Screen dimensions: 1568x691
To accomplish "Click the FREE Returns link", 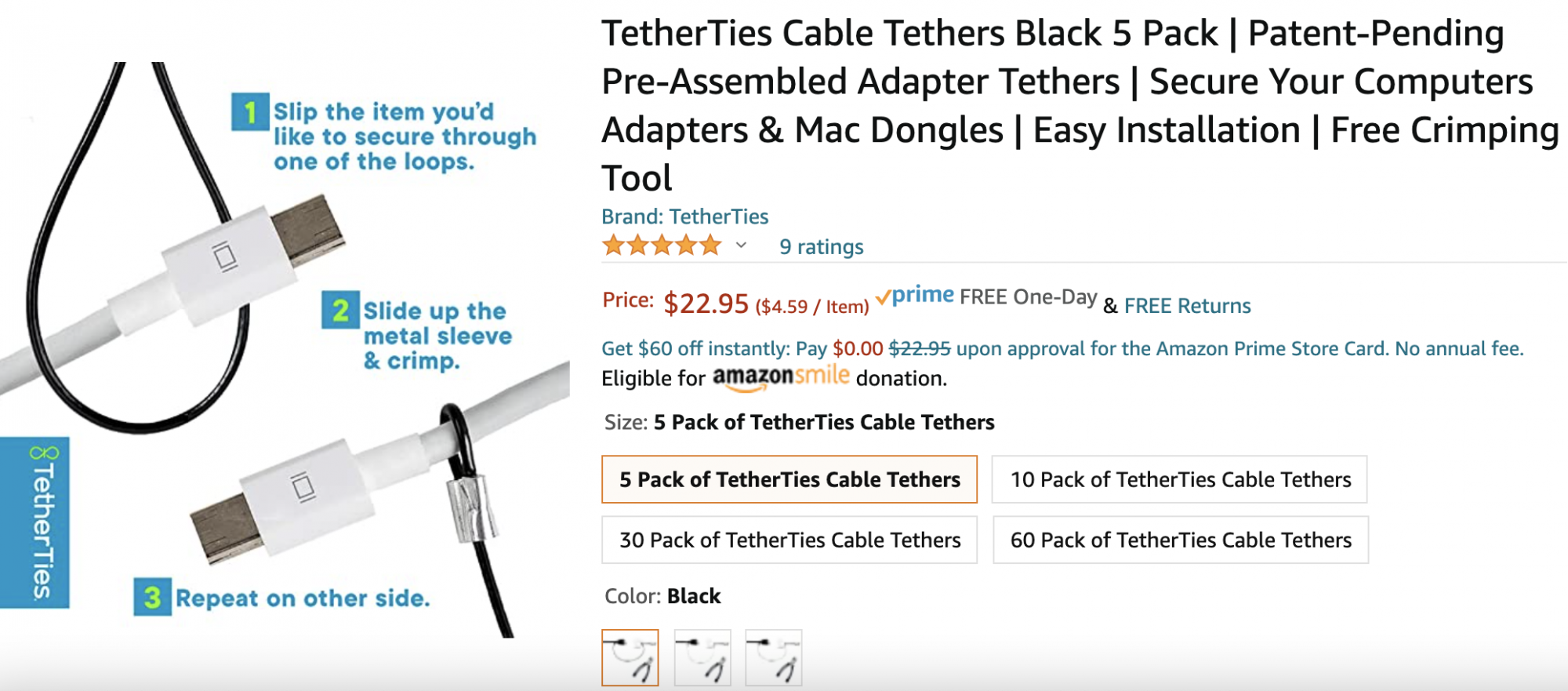I will coord(1186,306).
